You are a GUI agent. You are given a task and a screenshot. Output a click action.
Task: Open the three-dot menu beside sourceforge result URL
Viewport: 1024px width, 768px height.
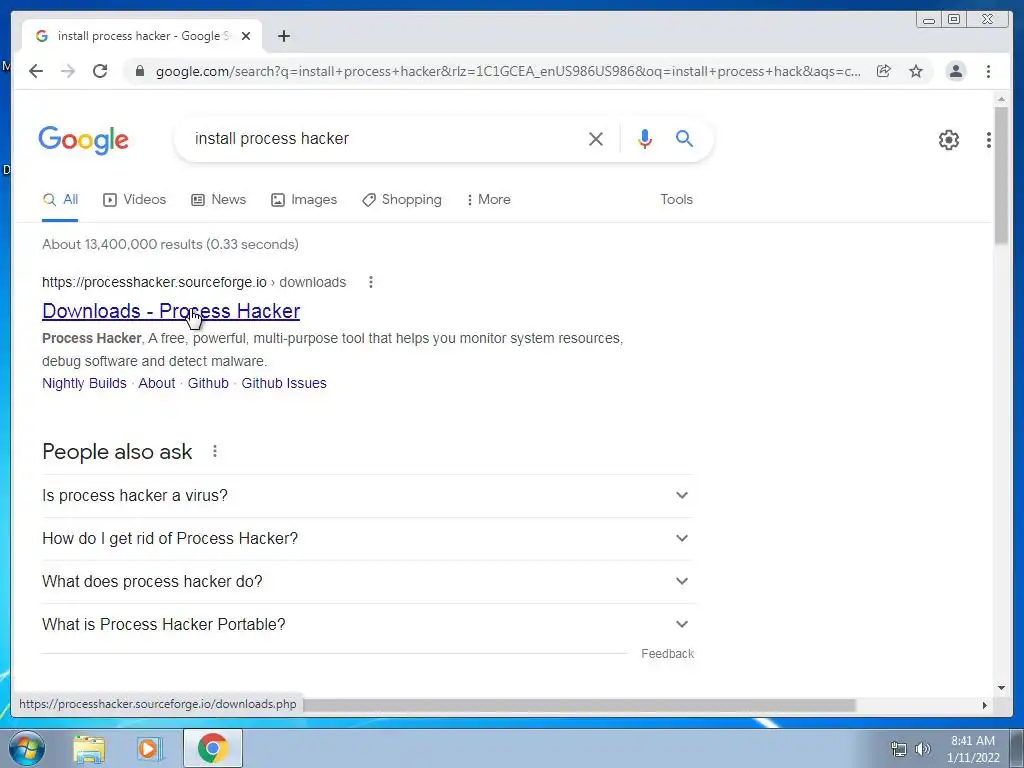click(x=371, y=282)
